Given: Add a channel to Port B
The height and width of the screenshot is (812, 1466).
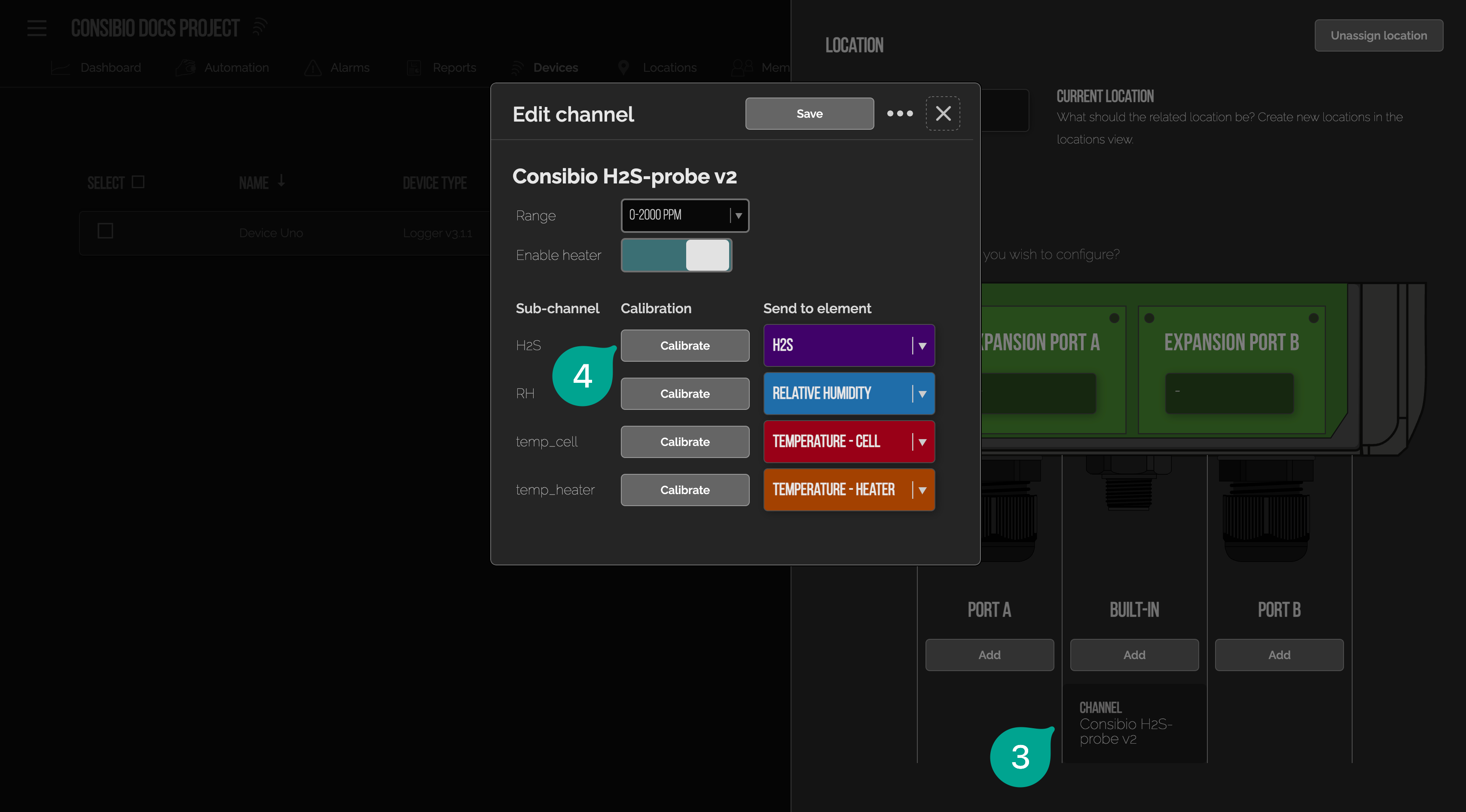Looking at the screenshot, I should pyautogui.click(x=1279, y=655).
